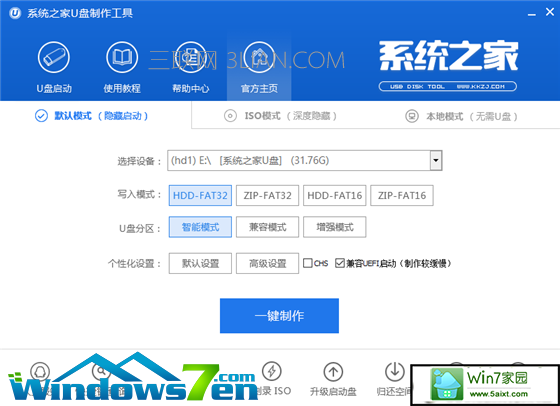Open the U盘启动 section

click(54, 67)
